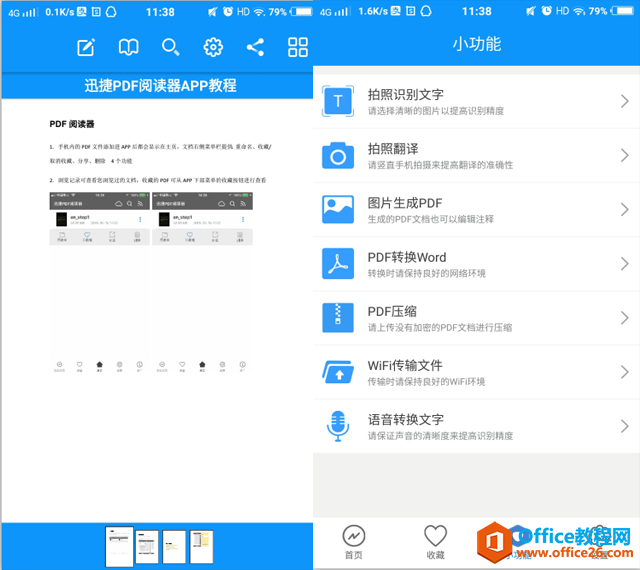Open the book reading mode icon
The height and width of the screenshot is (570, 640).
point(129,47)
